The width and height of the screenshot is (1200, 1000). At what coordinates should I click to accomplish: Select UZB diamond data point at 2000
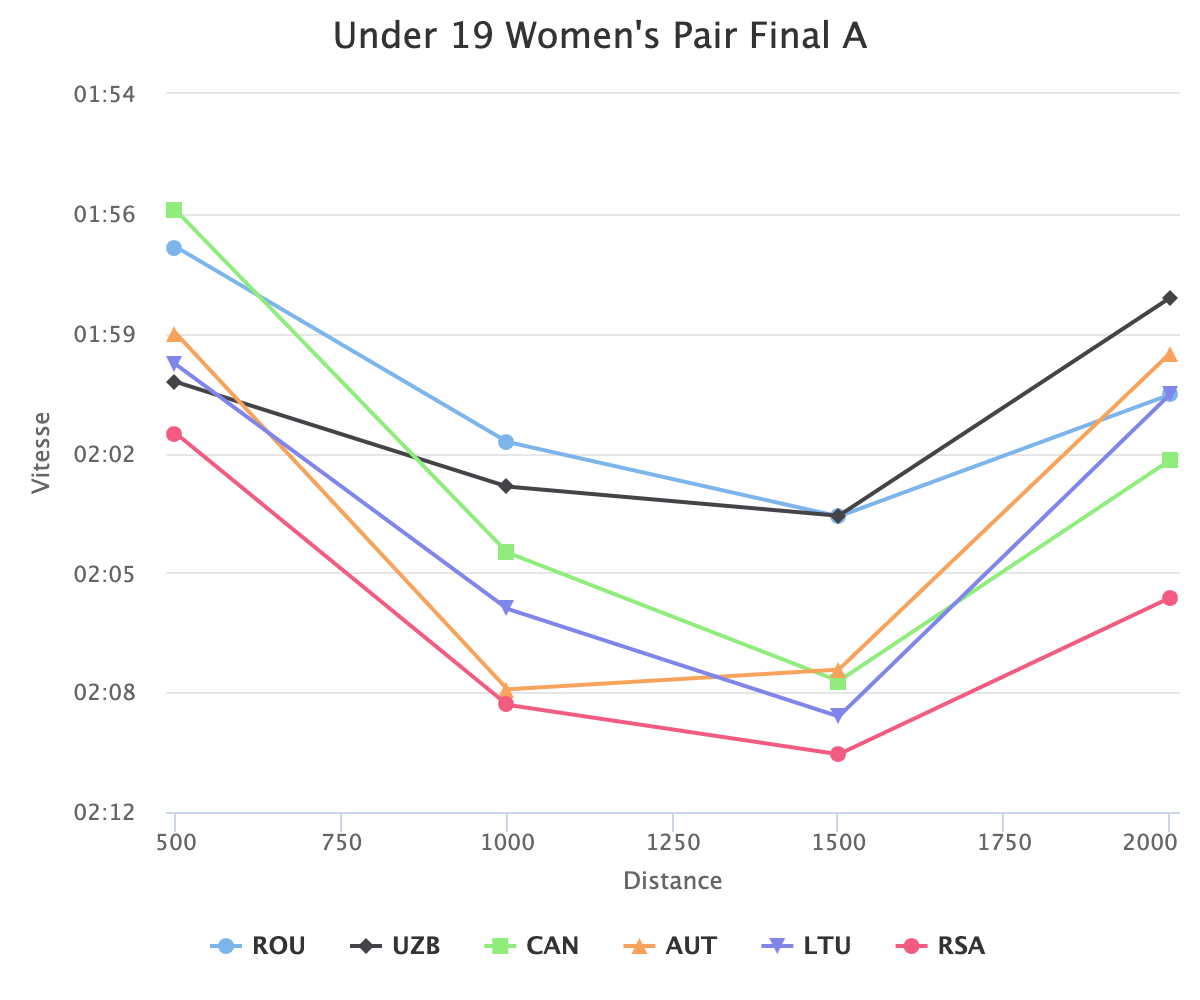click(x=1169, y=298)
